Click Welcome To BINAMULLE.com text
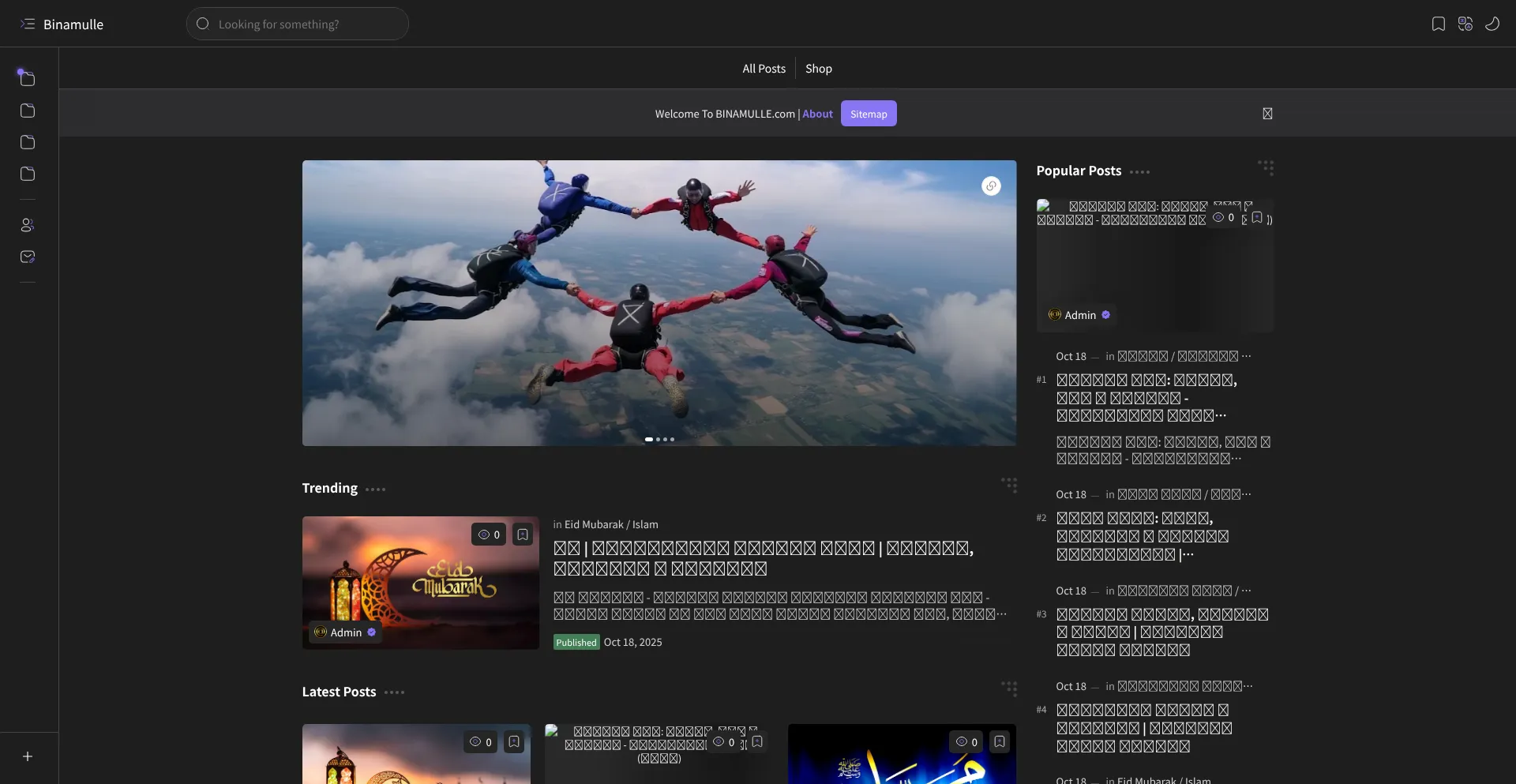 coord(725,114)
